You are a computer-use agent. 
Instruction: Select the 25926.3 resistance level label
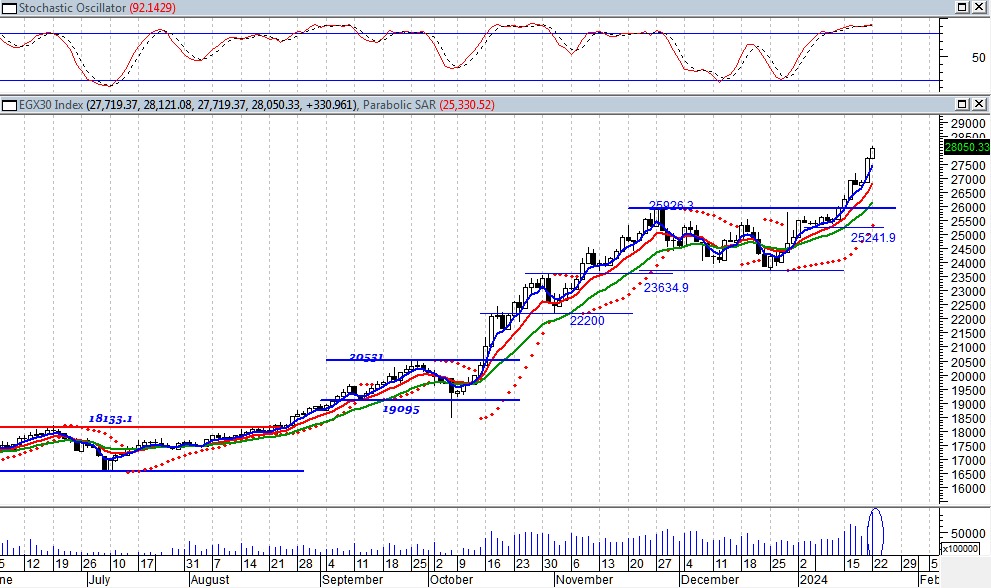[671, 205]
